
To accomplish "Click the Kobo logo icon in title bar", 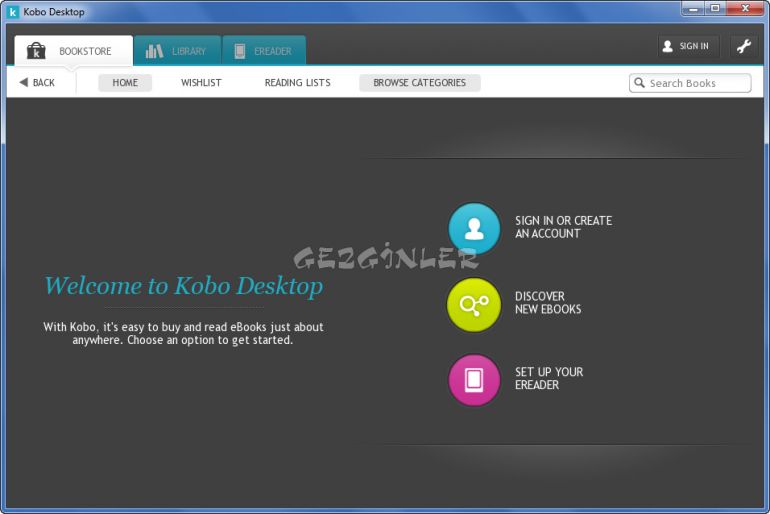I will click(13, 12).
